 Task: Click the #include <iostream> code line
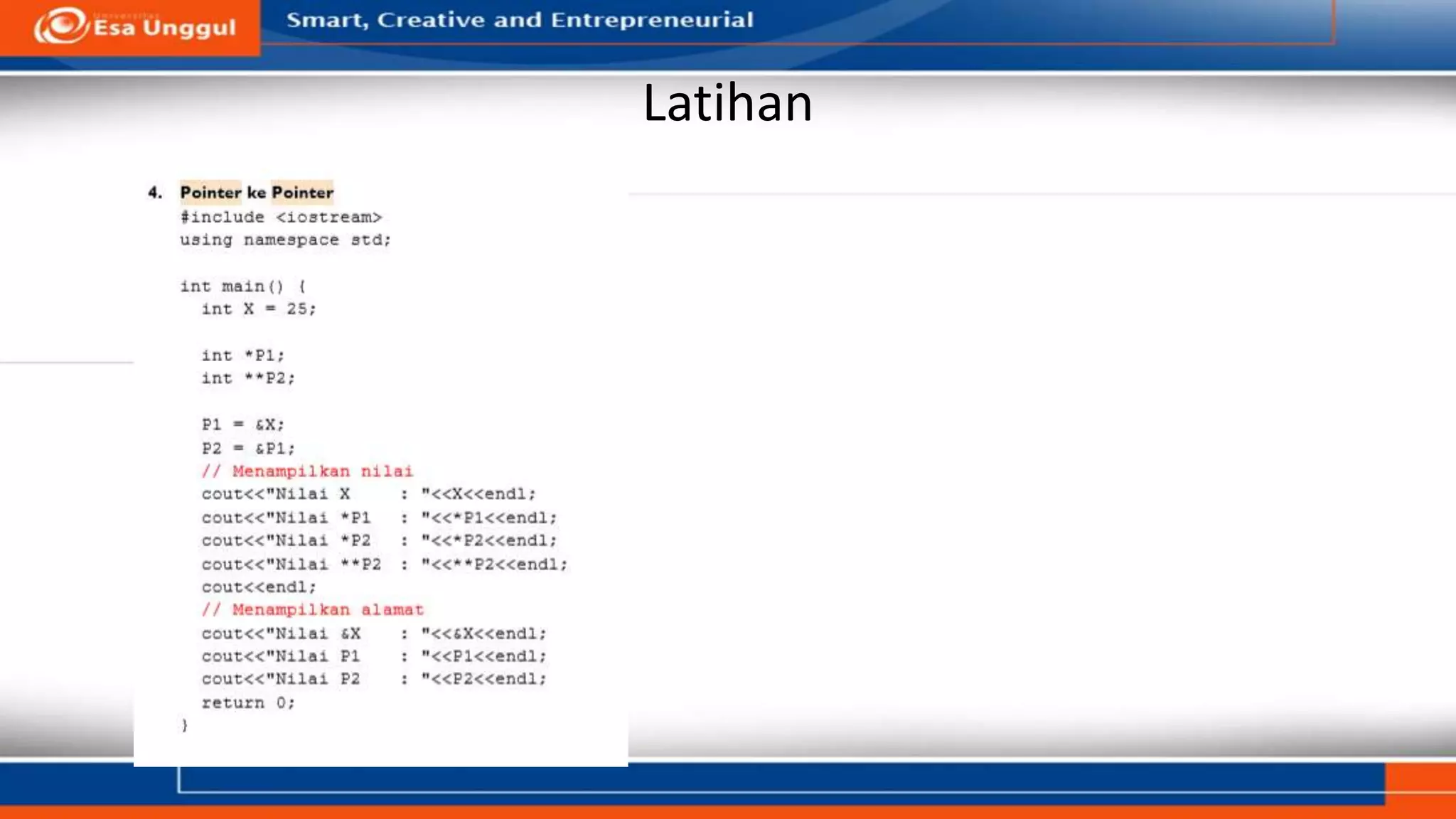pyautogui.click(x=281, y=218)
